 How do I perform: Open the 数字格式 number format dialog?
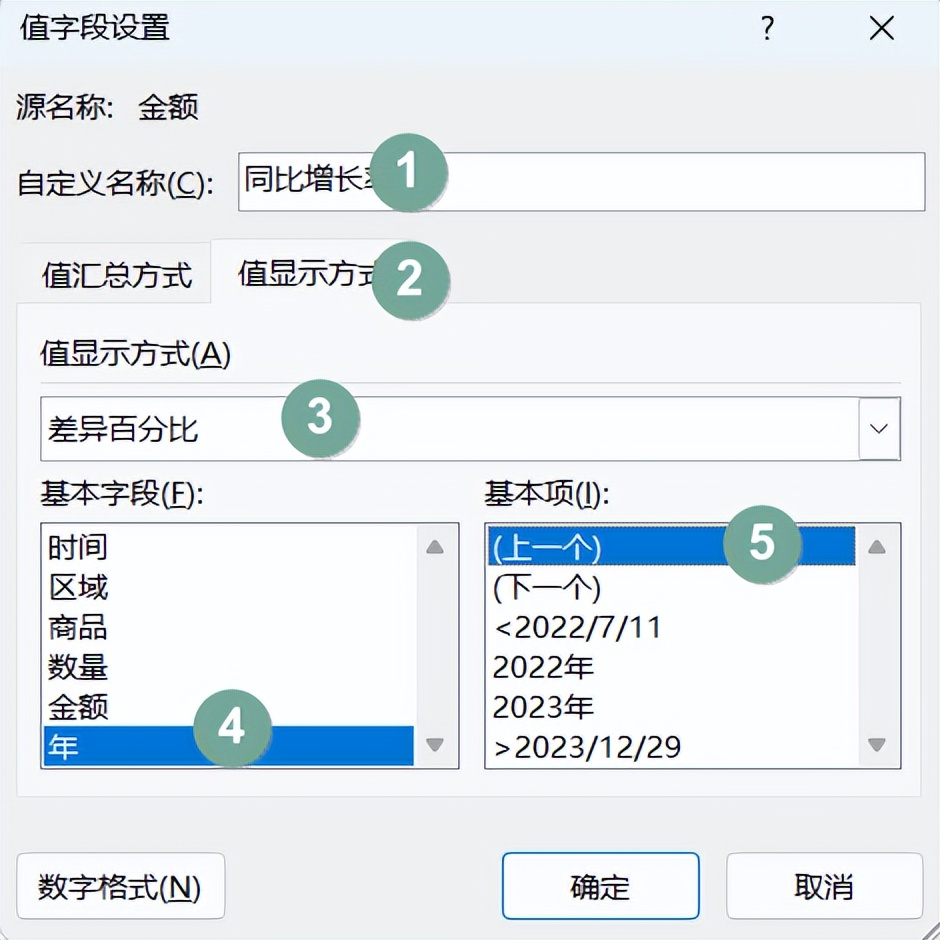[120, 886]
